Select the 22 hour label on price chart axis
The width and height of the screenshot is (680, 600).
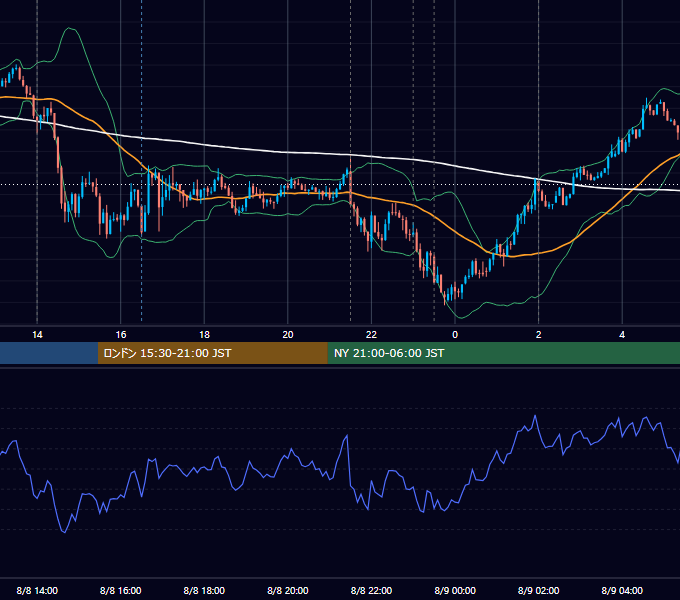371,335
